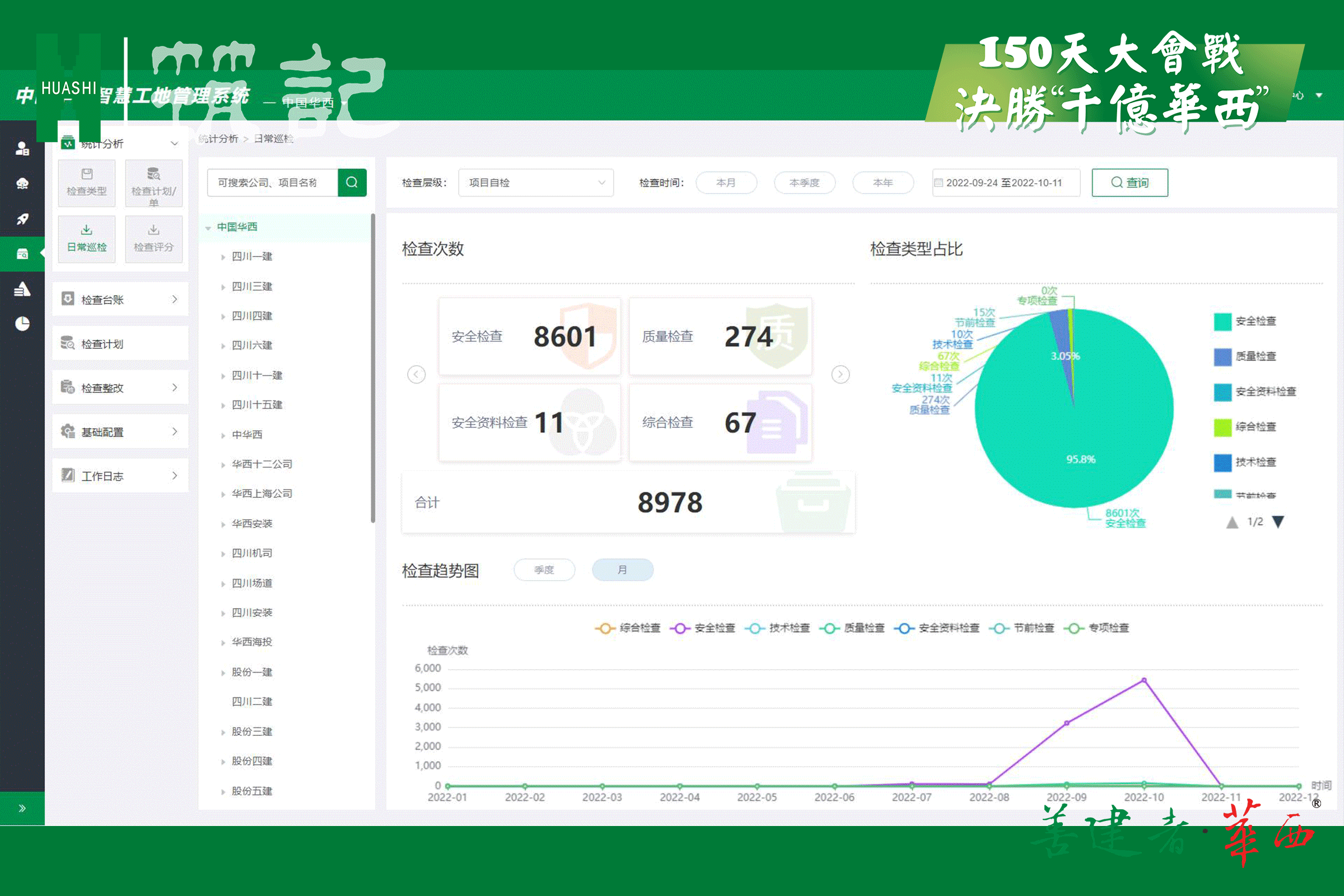Open 工作日志 menu item
The width and height of the screenshot is (1344, 896).
click(x=120, y=475)
